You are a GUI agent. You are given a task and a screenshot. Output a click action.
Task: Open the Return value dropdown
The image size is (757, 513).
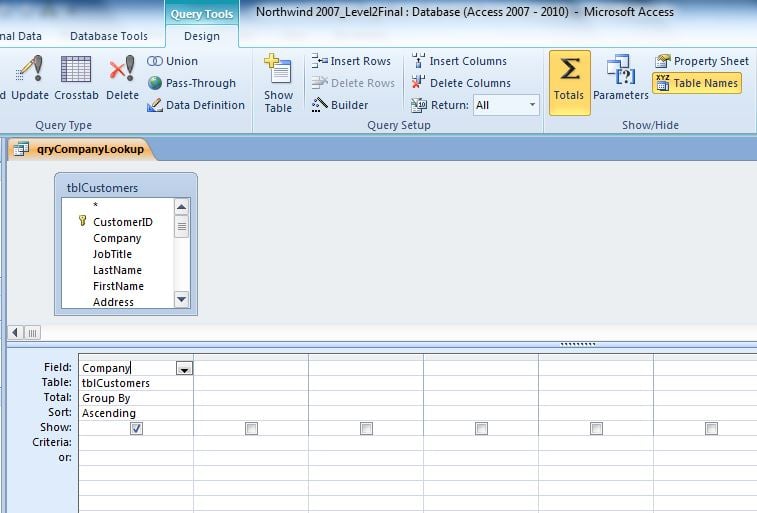tap(532, 105)
